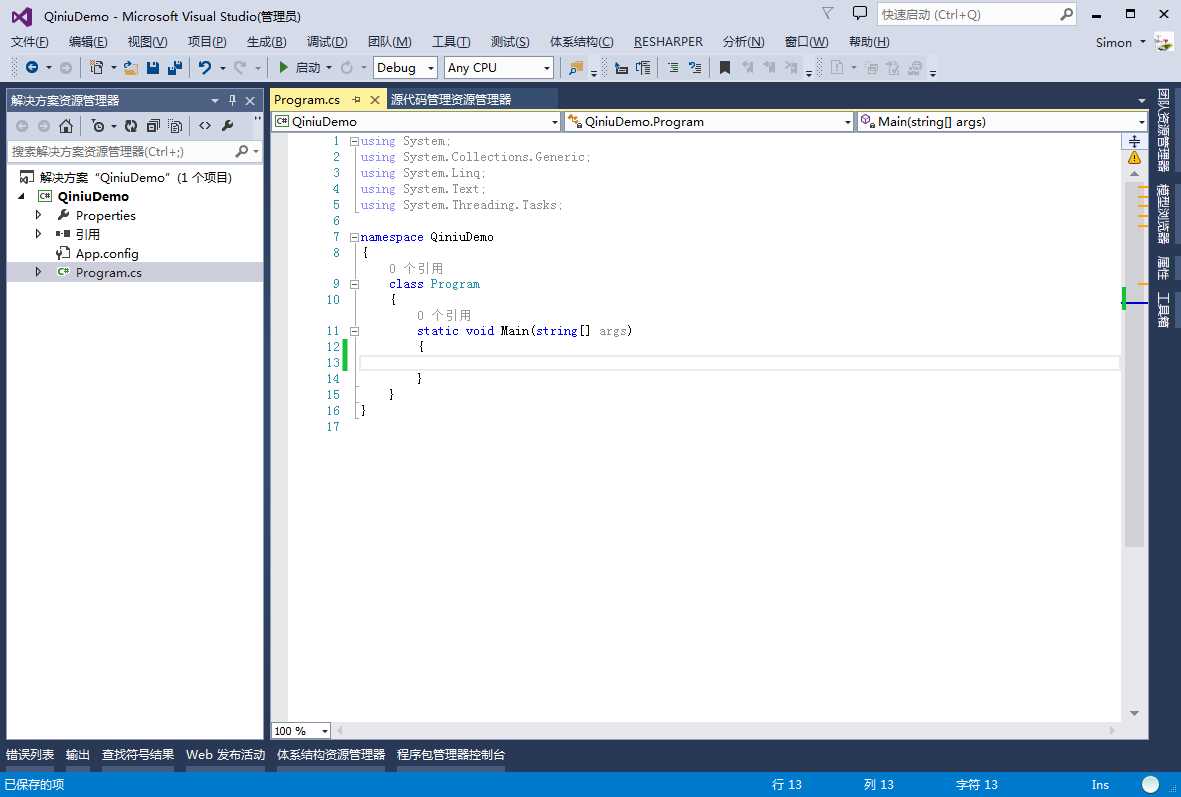This screenshot has height=797, width=1181.
Task: Click the Pending Changes Filter clock icon
Action: tap(98, 126)
